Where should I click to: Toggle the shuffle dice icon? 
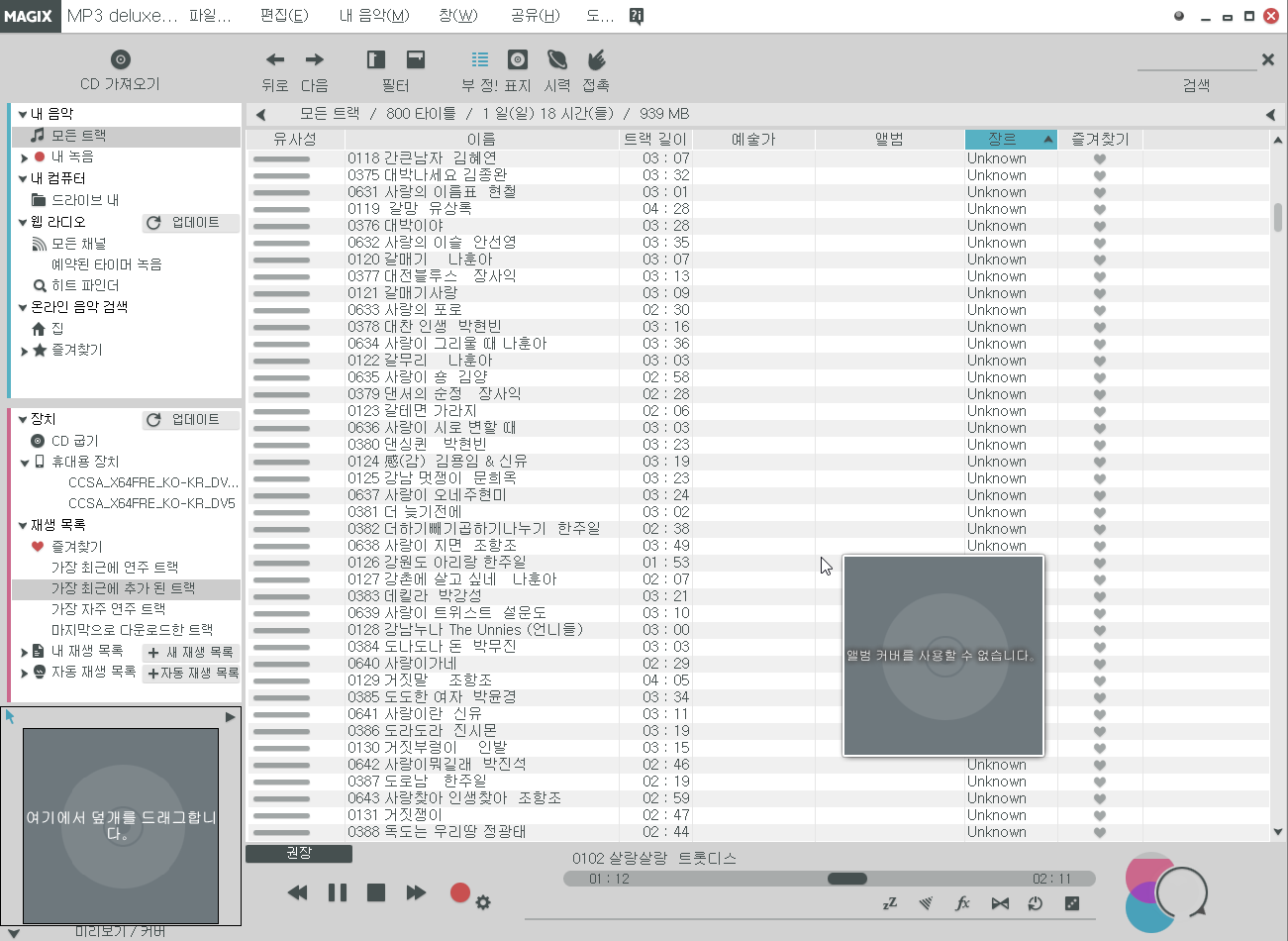point(1071,903)
